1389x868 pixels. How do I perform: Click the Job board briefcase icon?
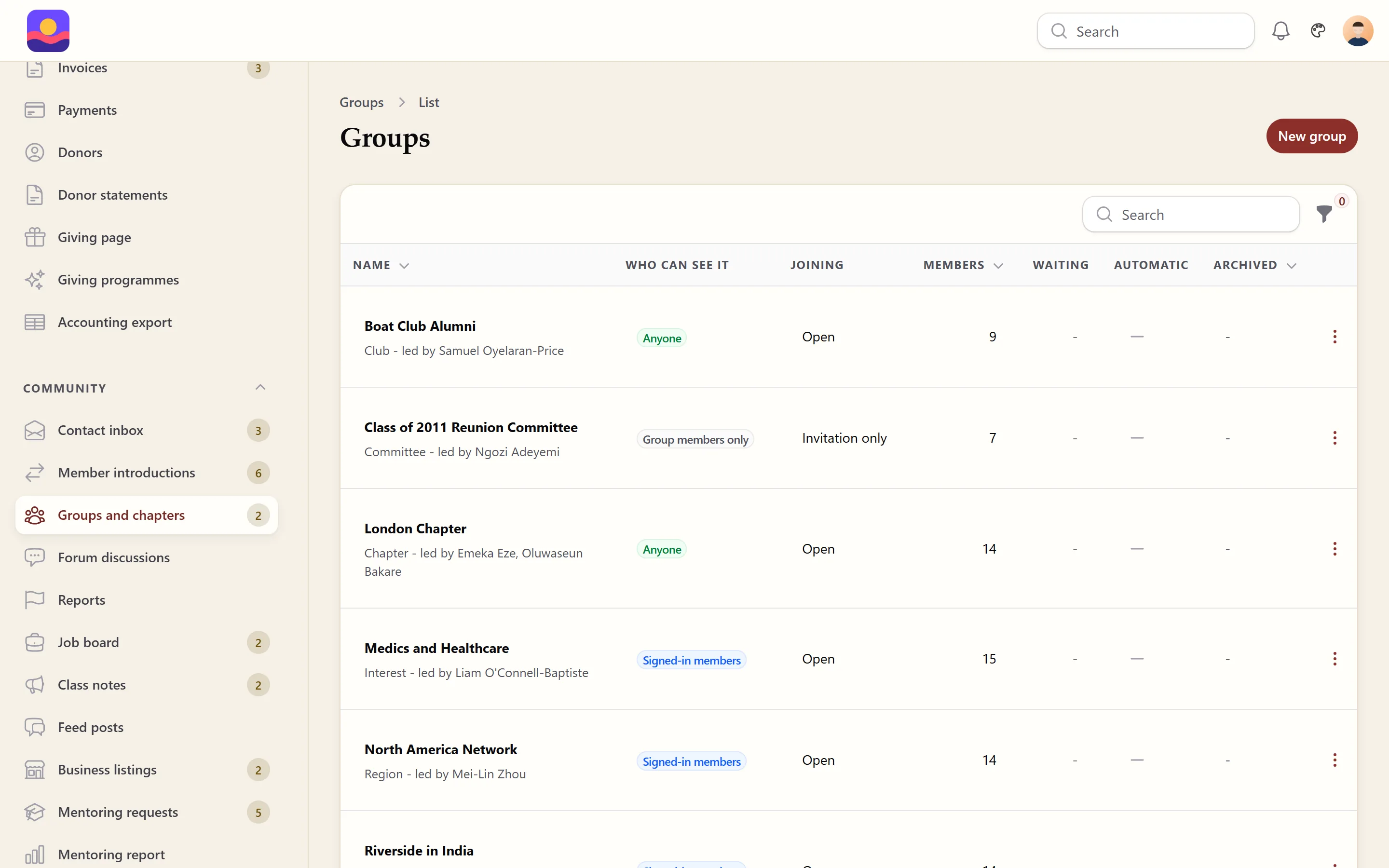point(34,642)
